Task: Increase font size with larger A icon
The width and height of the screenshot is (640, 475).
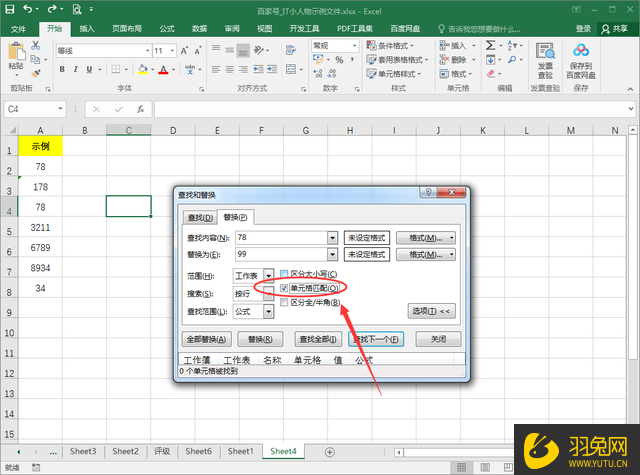Action: coord(184,51)
